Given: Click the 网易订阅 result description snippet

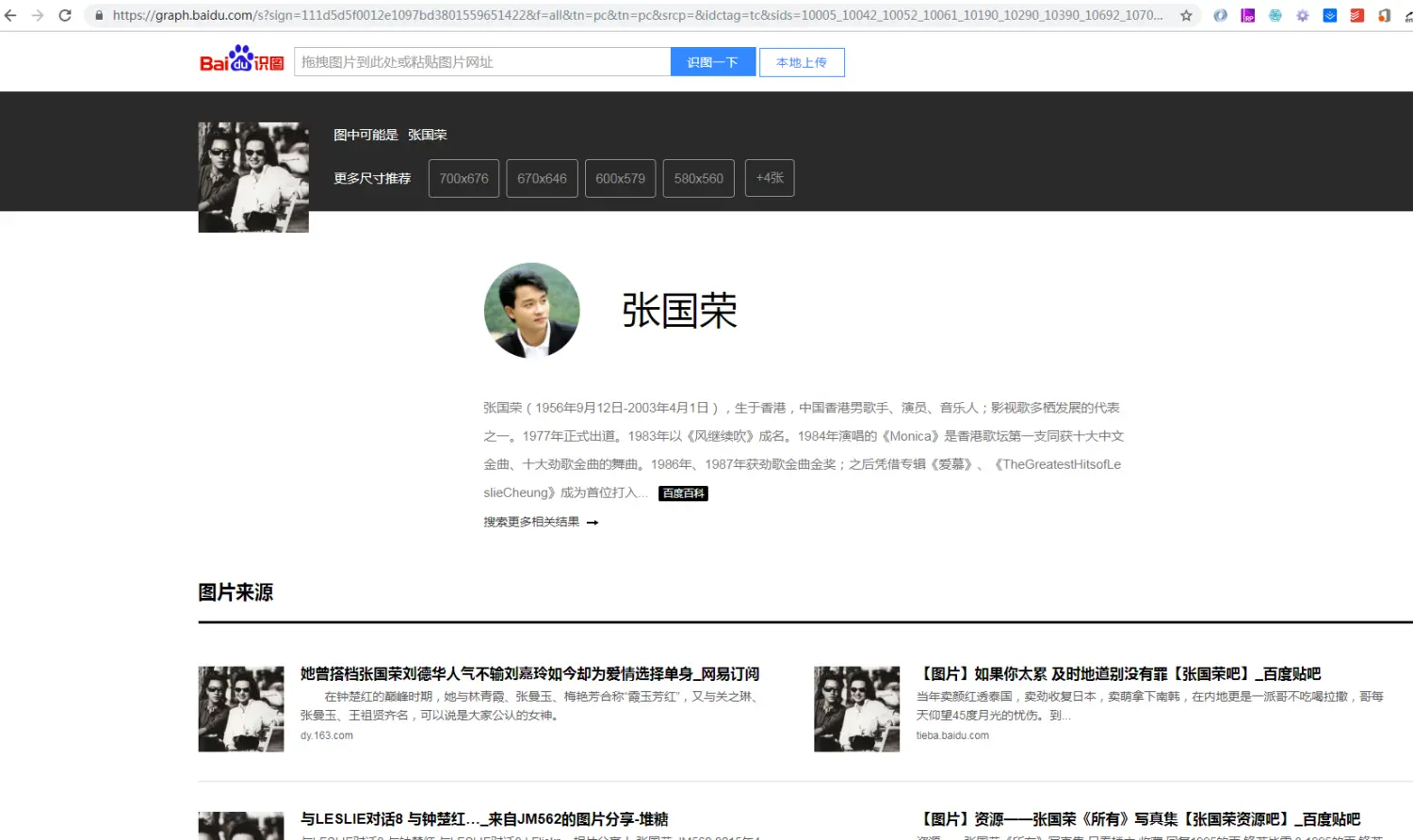Looking at the screenshot, I should (530, 706).
